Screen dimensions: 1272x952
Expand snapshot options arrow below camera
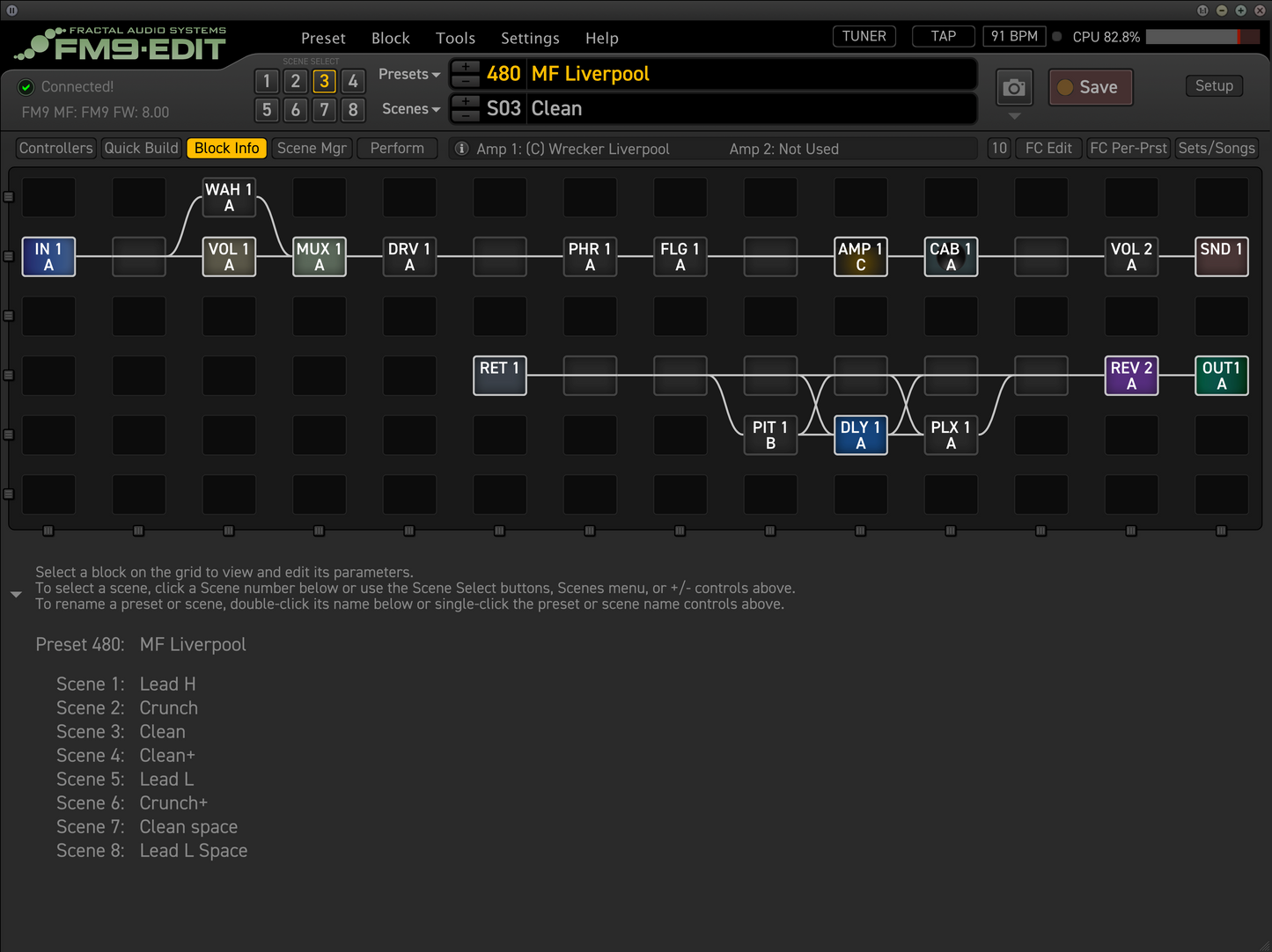1014,116
